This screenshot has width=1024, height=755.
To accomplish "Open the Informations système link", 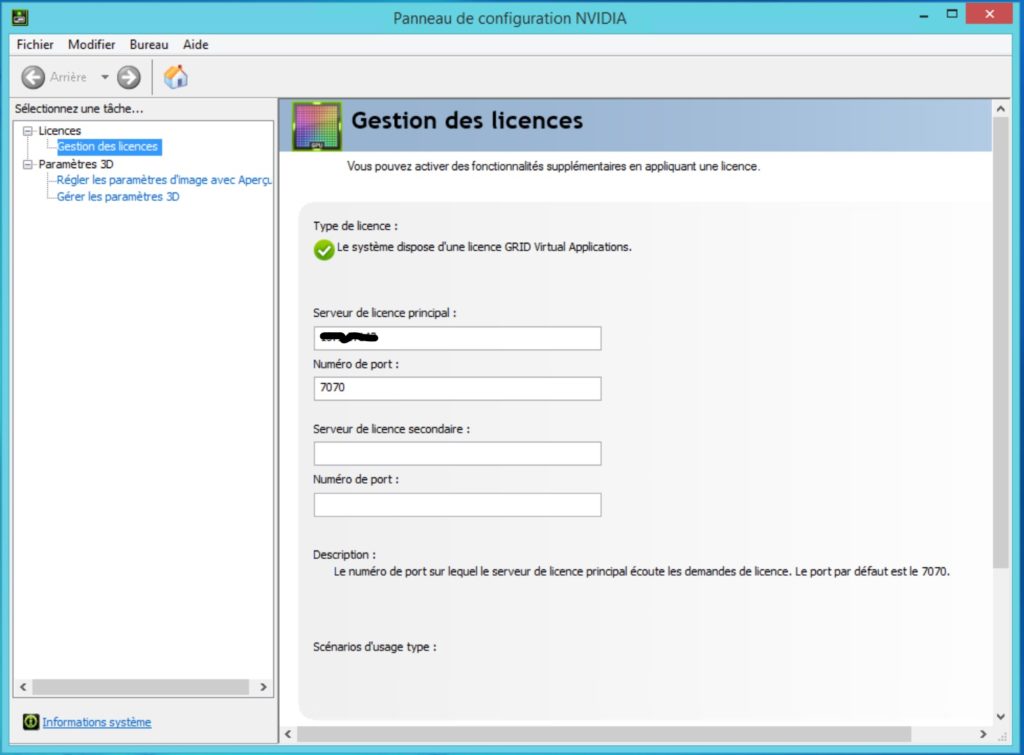I will coord(97,722).
